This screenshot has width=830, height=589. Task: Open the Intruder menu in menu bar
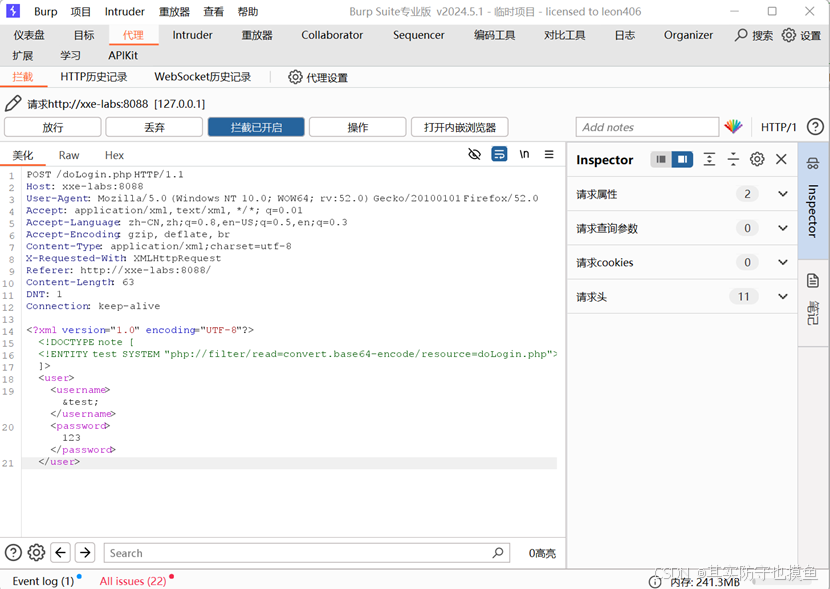tap(124, 12)
